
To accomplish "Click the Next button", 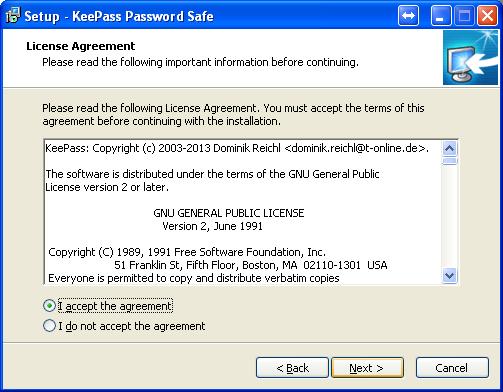I will (x=367, y=368).
